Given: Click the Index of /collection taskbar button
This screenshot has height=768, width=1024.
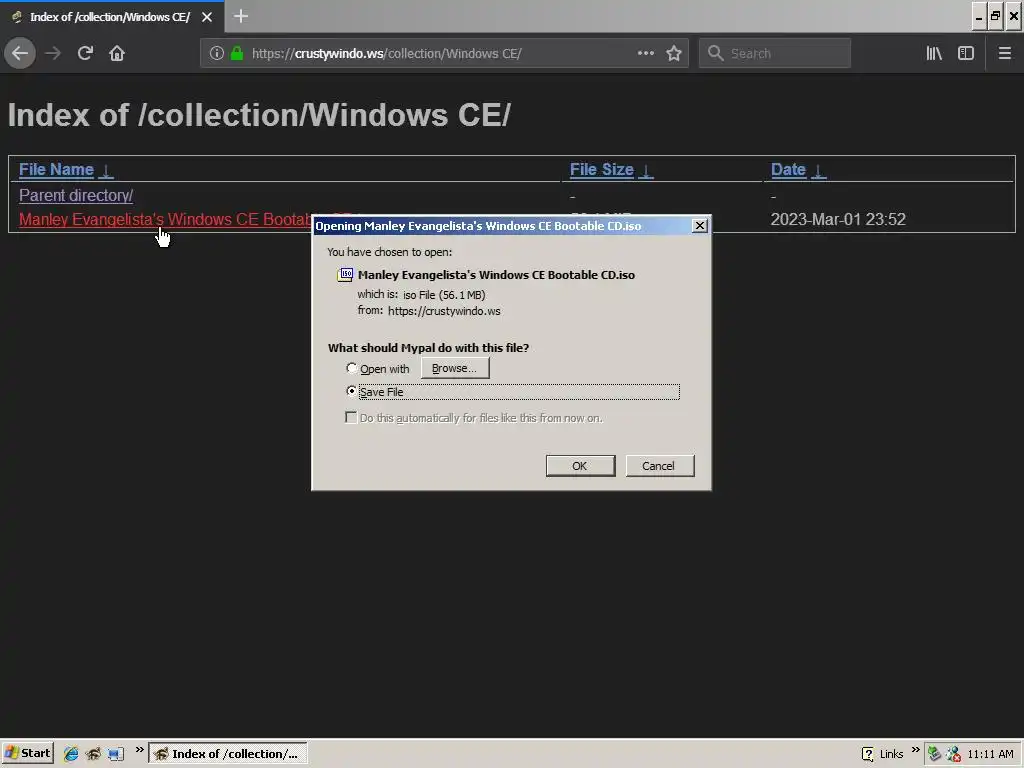Looking at the screenshot, I should 228,754.
